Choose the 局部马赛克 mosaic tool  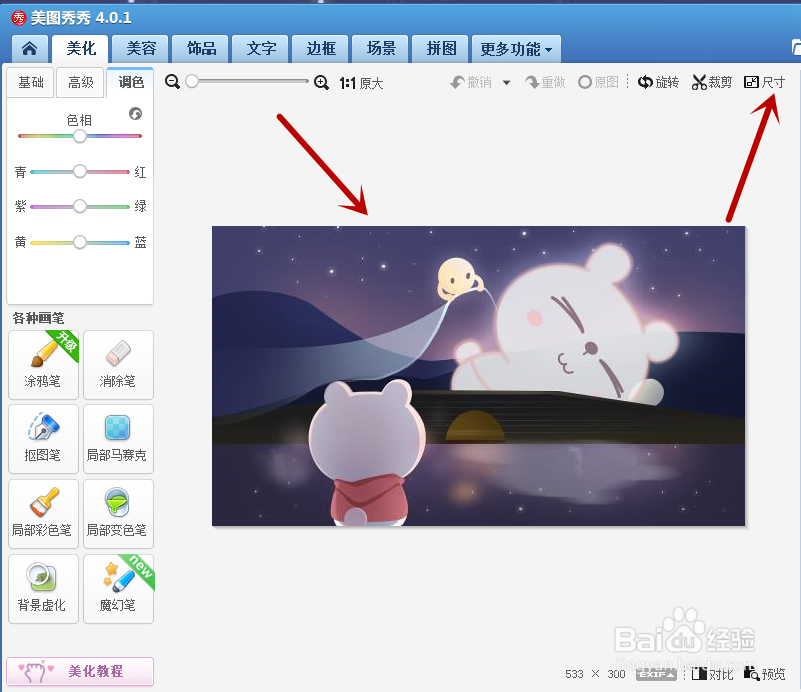[118, 439]
